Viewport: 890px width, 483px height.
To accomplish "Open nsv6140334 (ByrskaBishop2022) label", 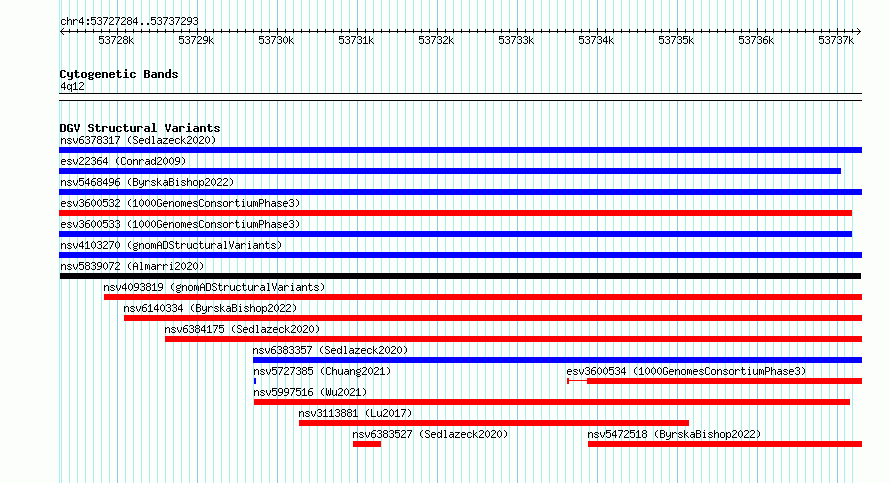I will tap(210, 308).
